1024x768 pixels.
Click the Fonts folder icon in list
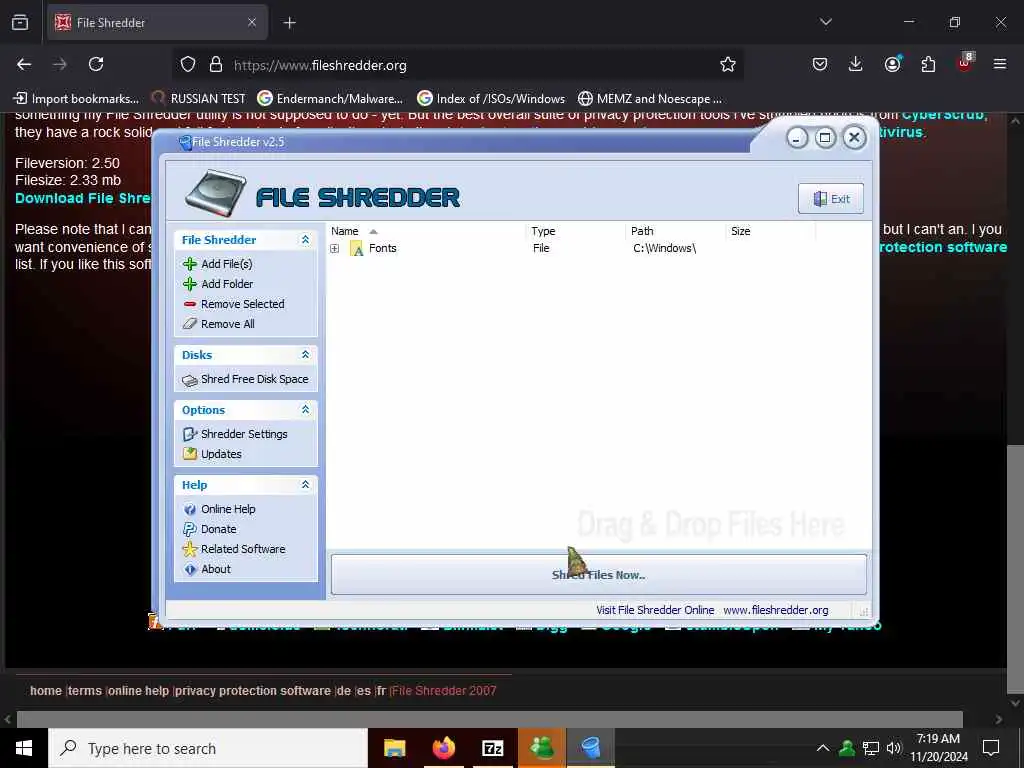tap(357, 248)
